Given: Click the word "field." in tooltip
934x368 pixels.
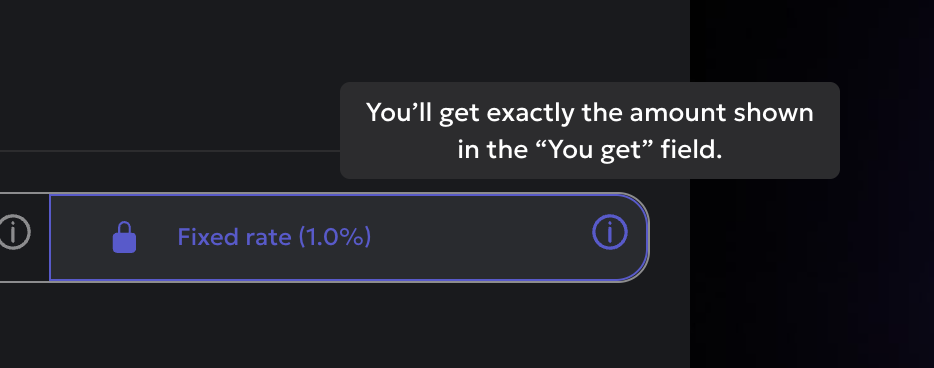Looking at the screenshot, I should (x=702, y=150).
